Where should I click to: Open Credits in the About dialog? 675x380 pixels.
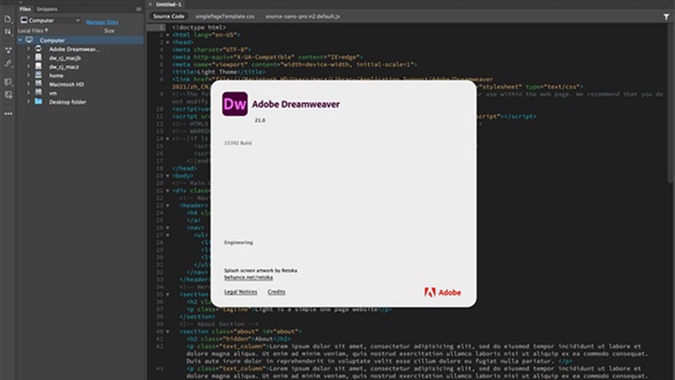click(x=276, y=292)
